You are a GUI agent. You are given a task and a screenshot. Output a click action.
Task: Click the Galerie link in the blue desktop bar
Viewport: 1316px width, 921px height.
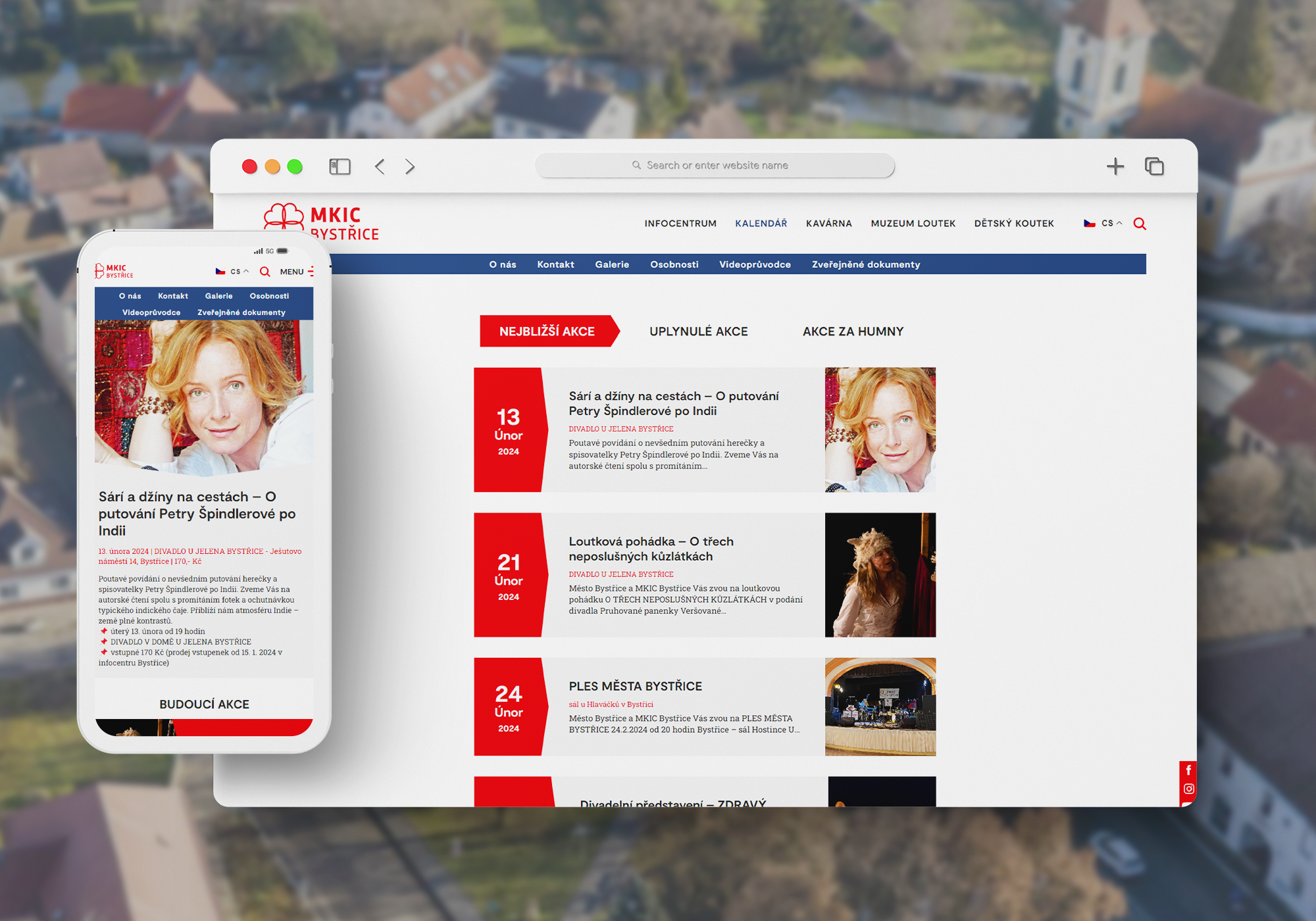click(612, 264)
